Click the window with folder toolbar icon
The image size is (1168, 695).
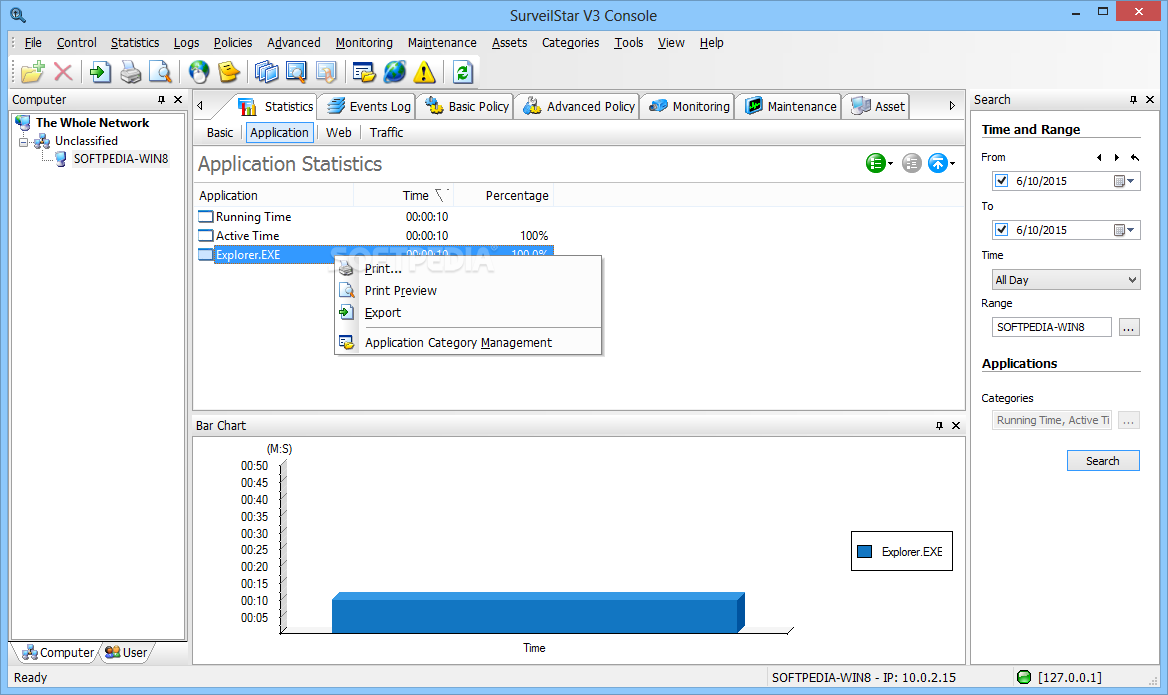pos(364,72)
